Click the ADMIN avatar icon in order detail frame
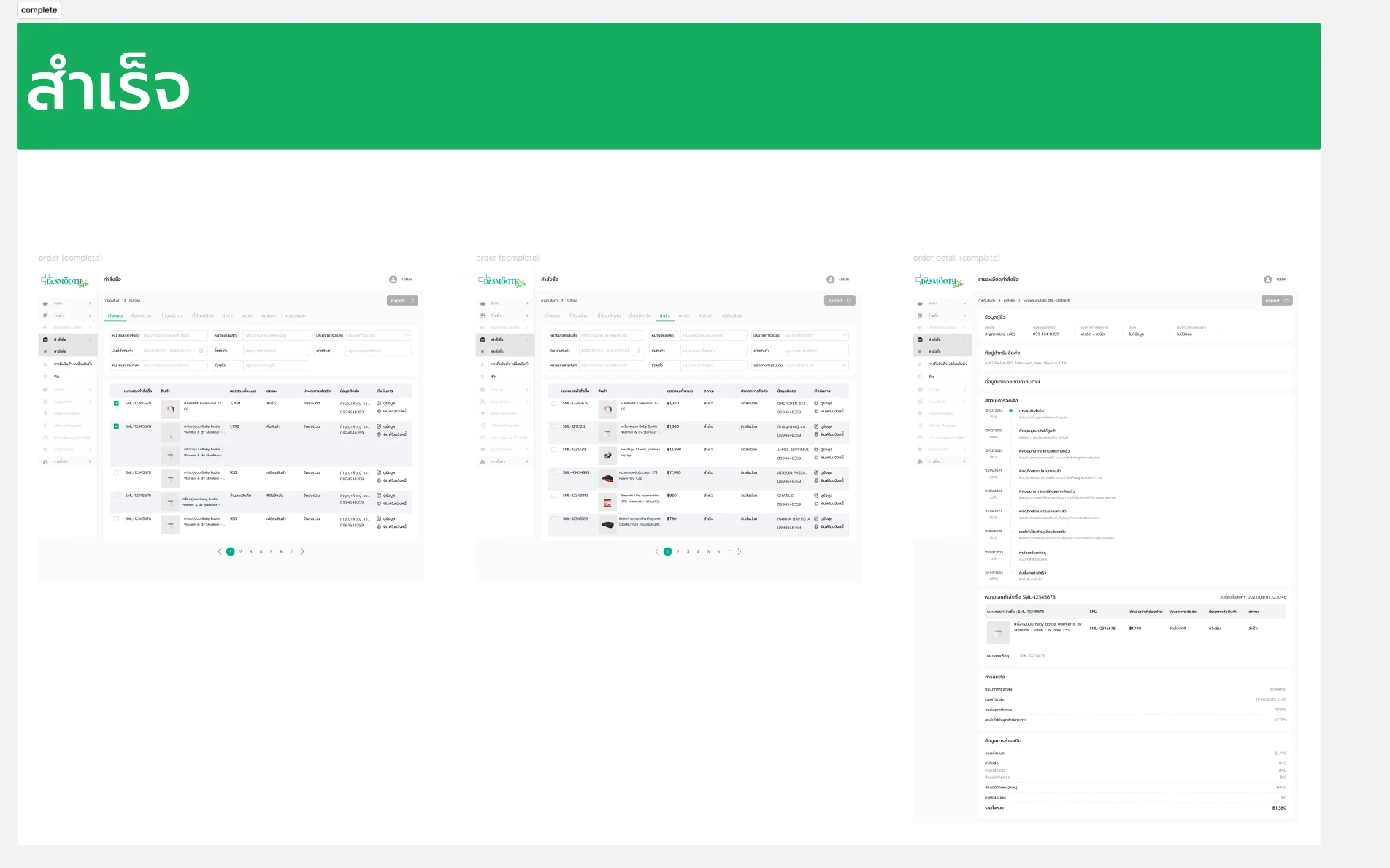Viewport: 1390px width, 868px height. click(1268, 280)
